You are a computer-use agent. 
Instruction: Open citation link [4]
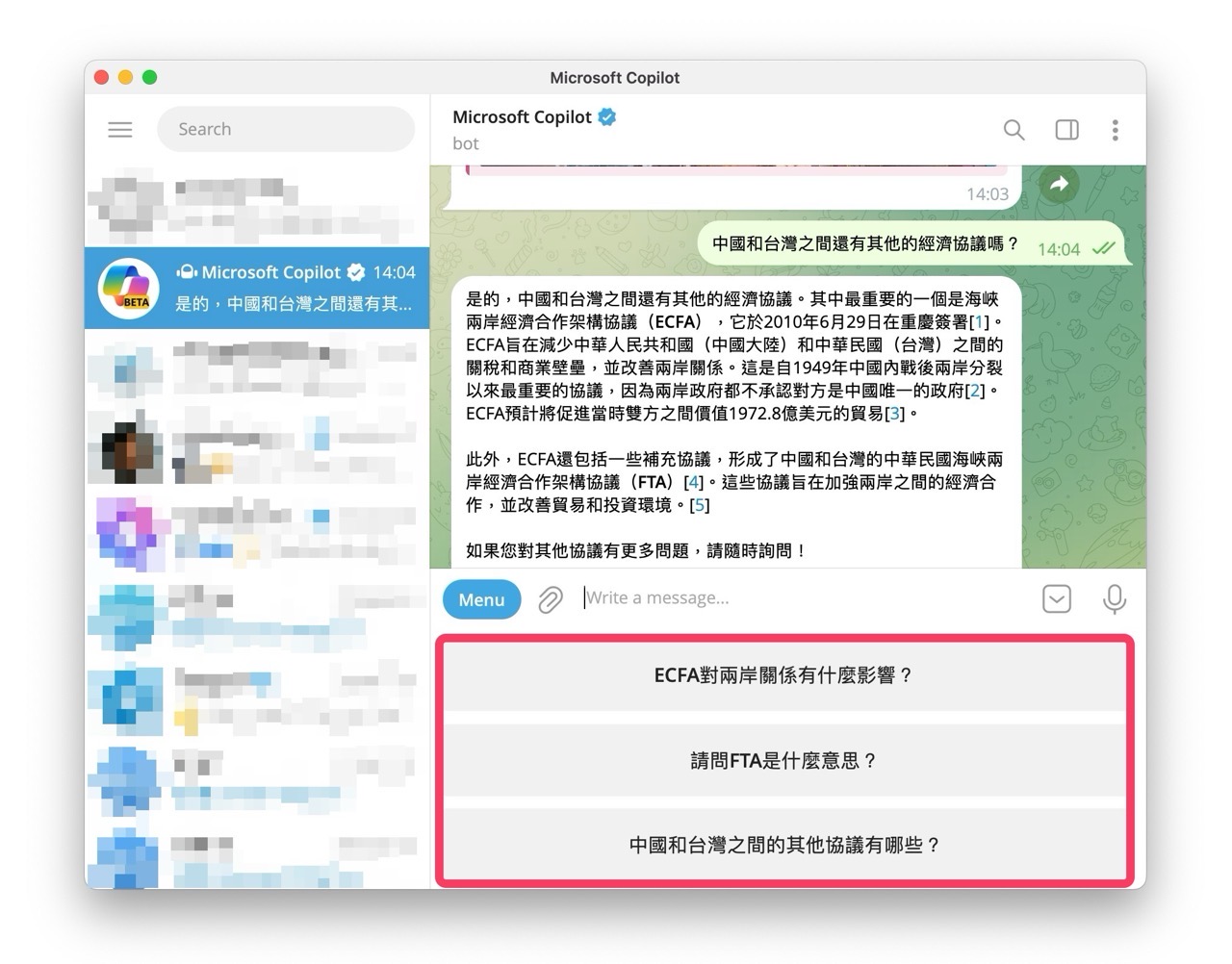[x=693, y=482]
